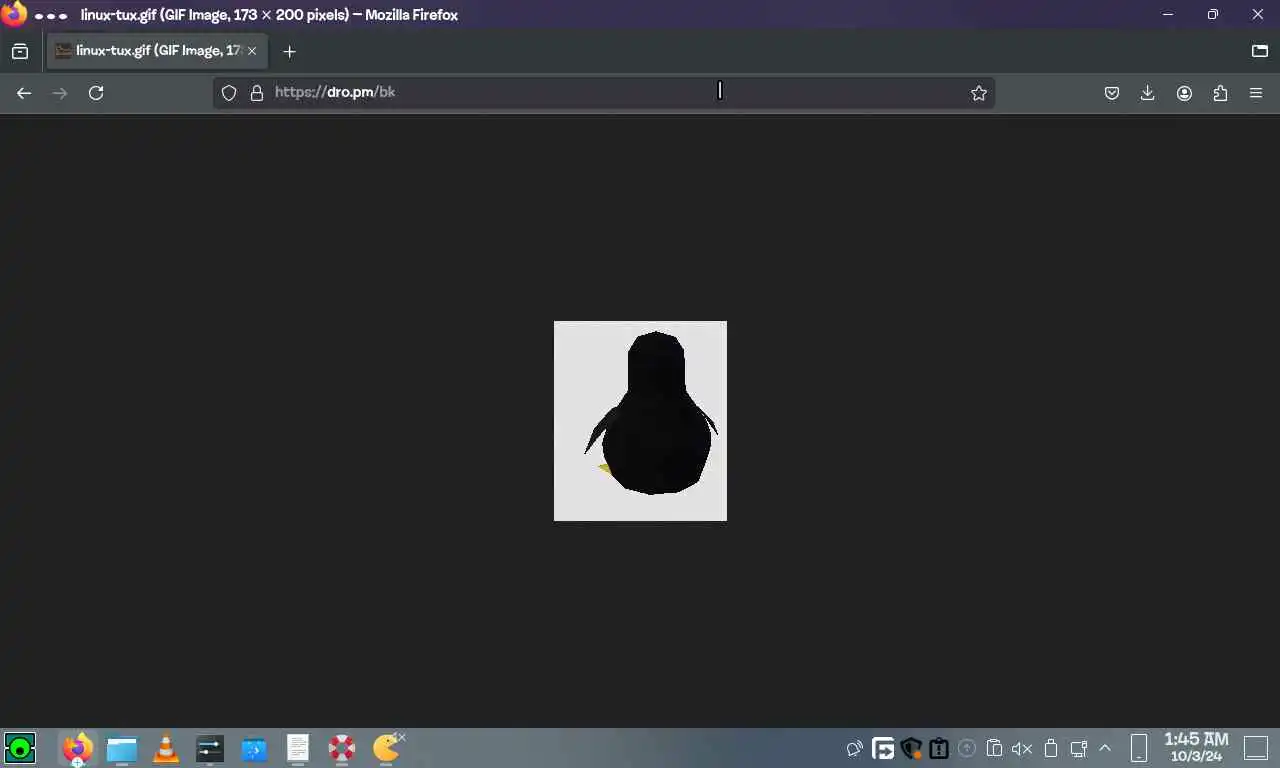Open the Firefox application menu
The height and width of the screenshot is (768, 1280).
1256,93
